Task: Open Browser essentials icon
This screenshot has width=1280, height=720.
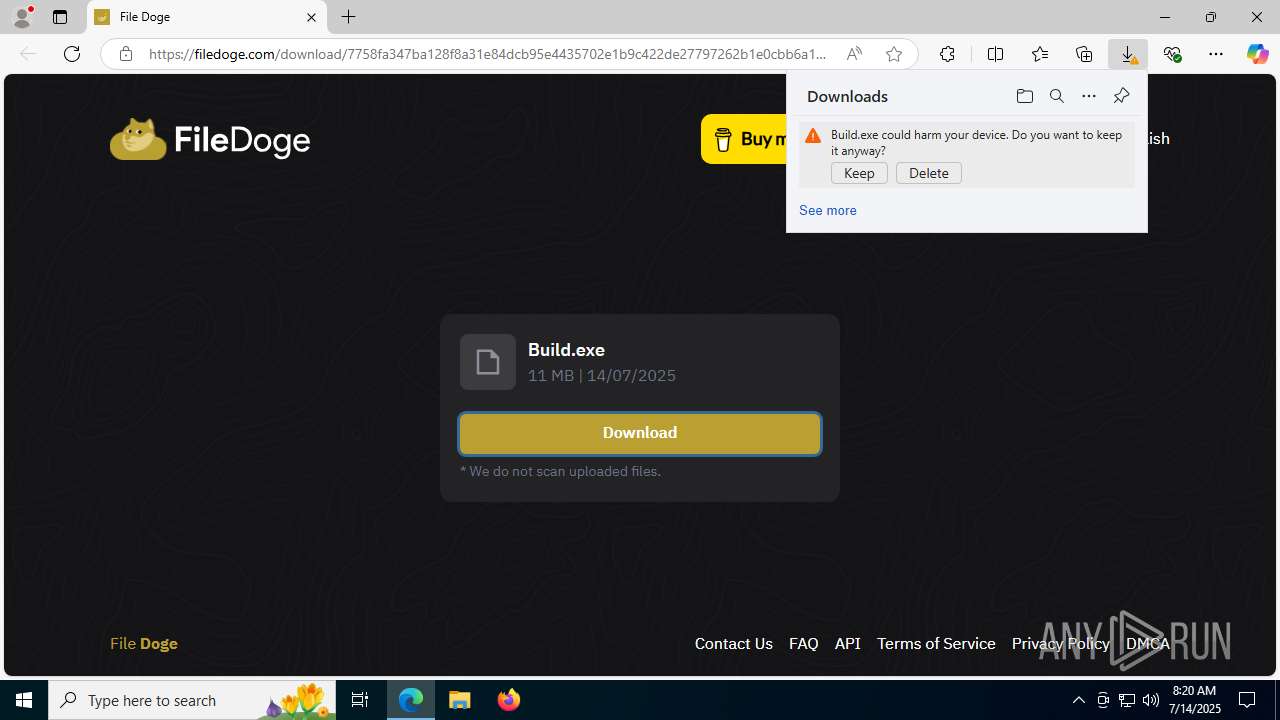Action: tap(1172, 54)
